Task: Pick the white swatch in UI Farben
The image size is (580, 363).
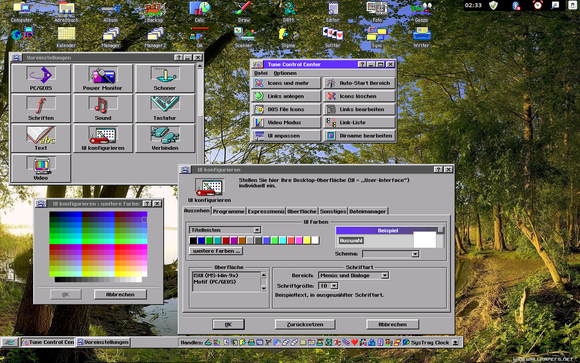Action: click(315, 241)
